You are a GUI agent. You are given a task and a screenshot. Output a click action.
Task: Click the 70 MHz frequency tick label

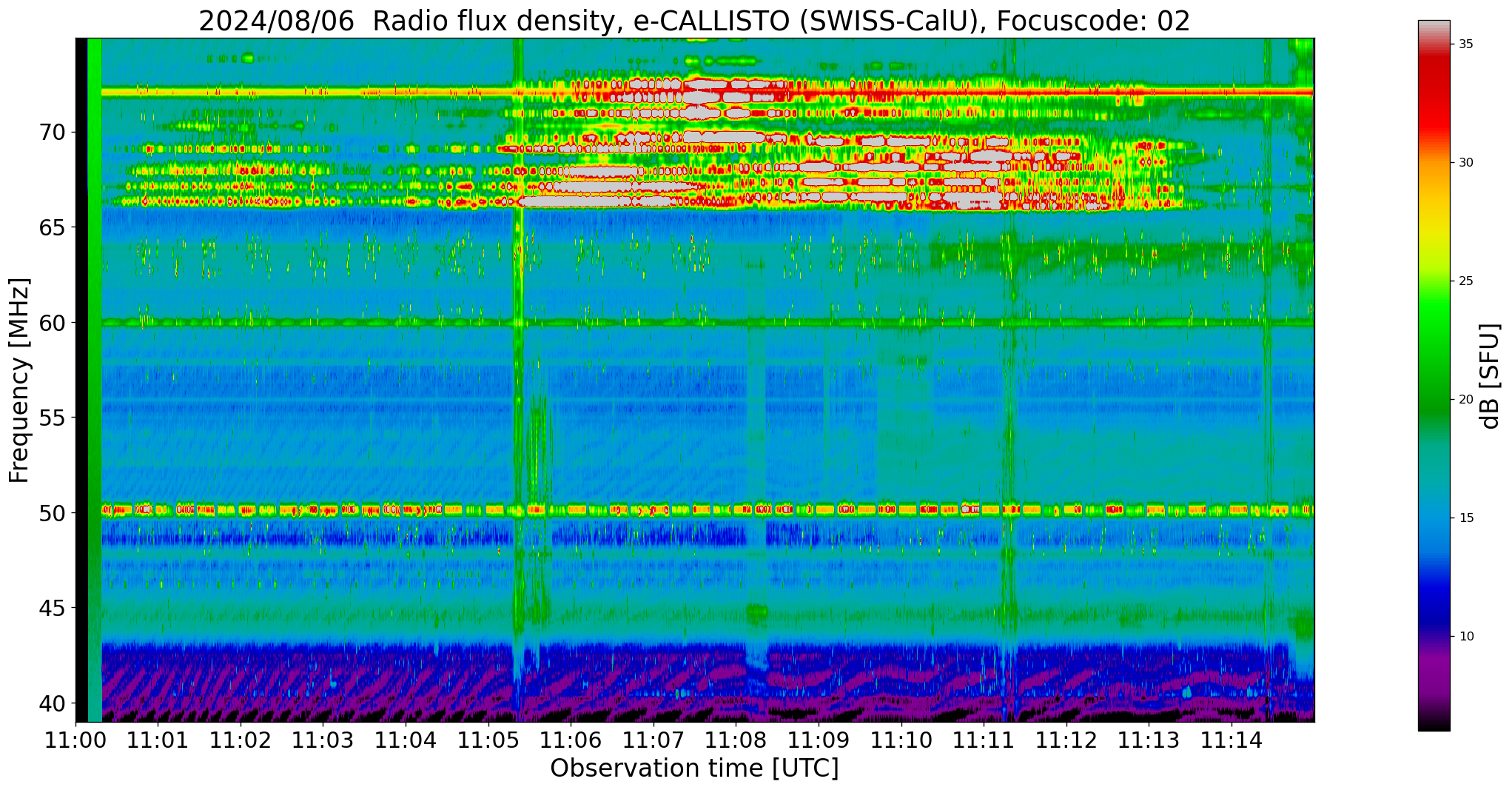click(x=52, y=133)
